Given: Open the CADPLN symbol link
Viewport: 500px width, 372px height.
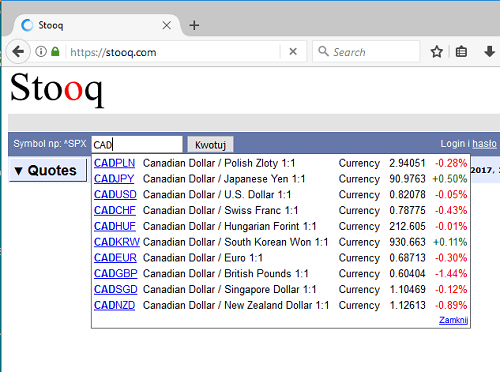Looking at the screenshot, I should (114, 163).
